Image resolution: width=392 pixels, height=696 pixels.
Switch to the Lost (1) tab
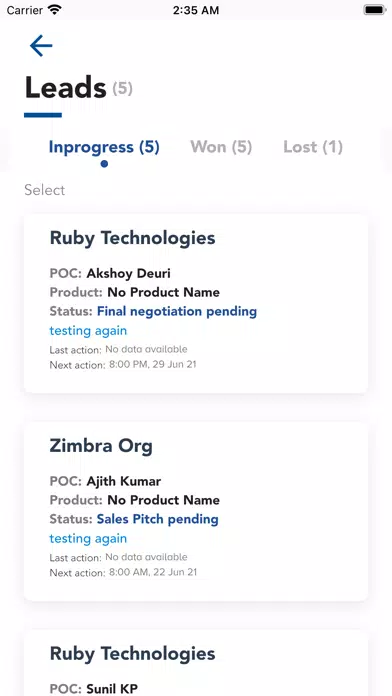click(x=313, y=147)
